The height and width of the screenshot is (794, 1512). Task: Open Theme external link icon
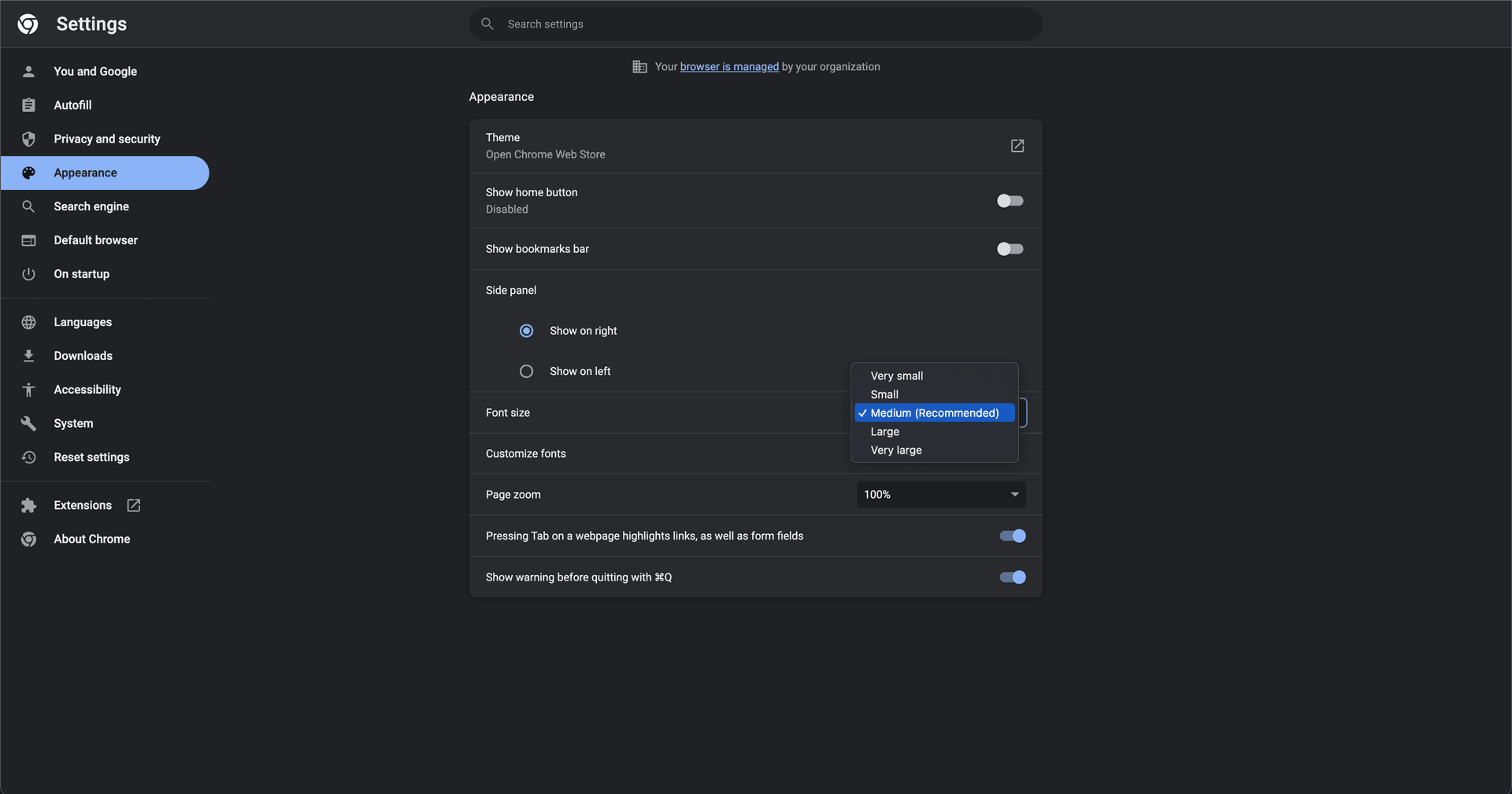tap(1017, 146)
